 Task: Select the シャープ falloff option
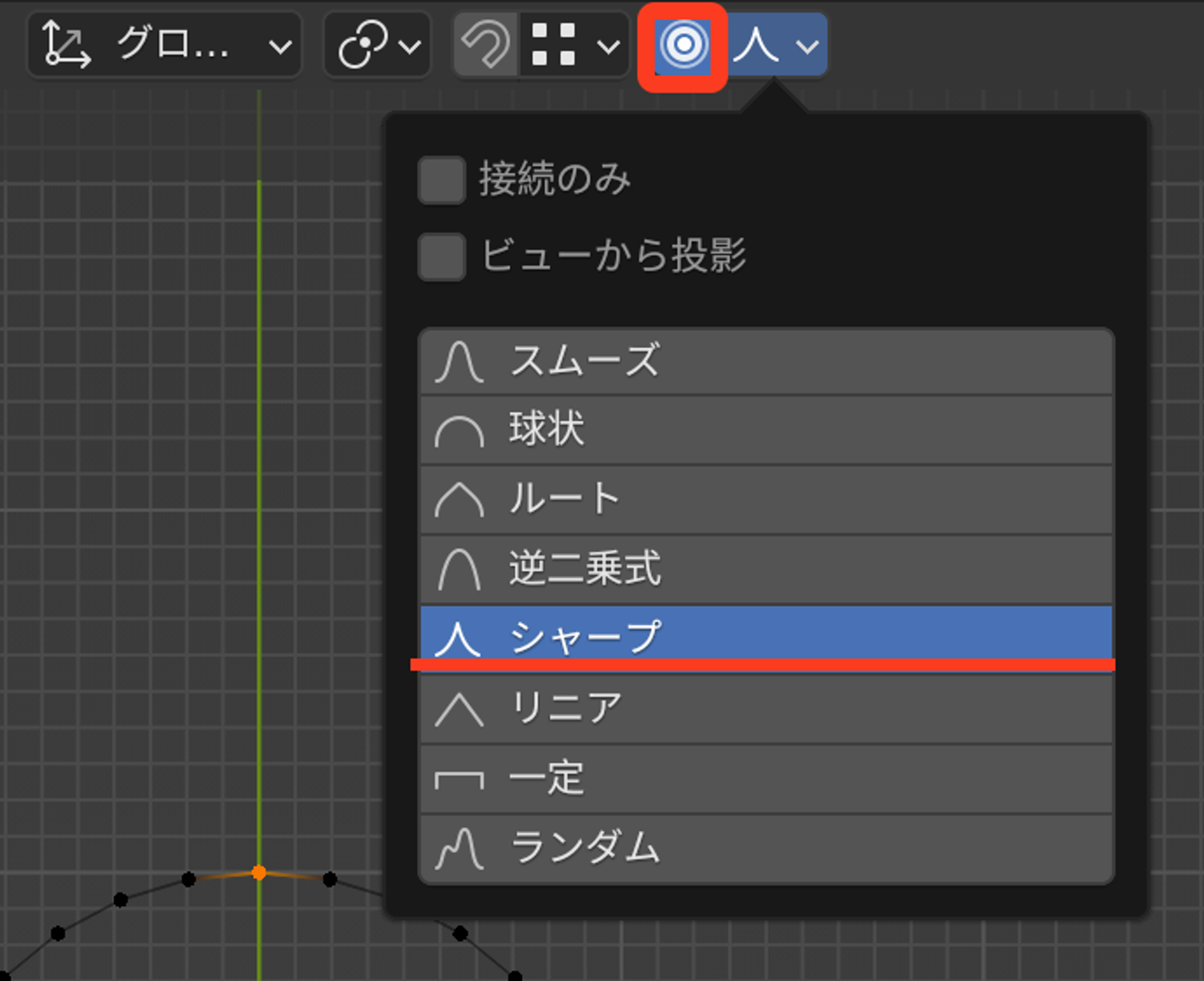766,637
